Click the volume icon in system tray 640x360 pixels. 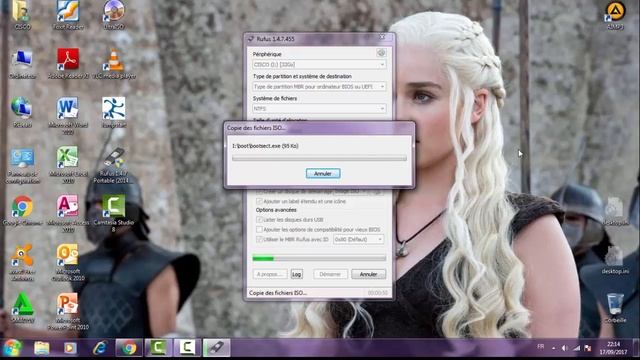pyautogui.click(x=564, y=348)
